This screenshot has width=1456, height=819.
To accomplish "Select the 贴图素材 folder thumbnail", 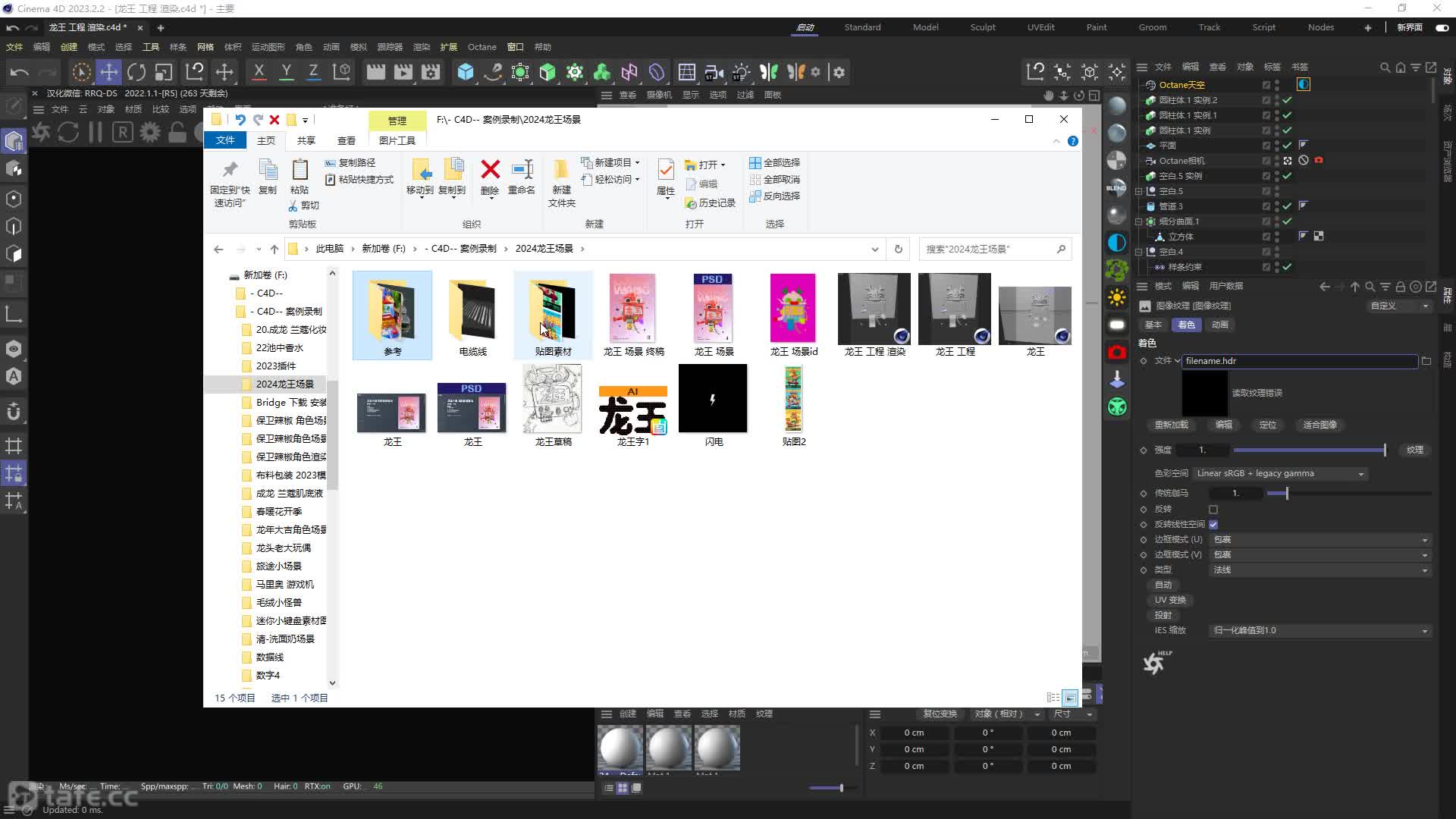I will 553,315.
